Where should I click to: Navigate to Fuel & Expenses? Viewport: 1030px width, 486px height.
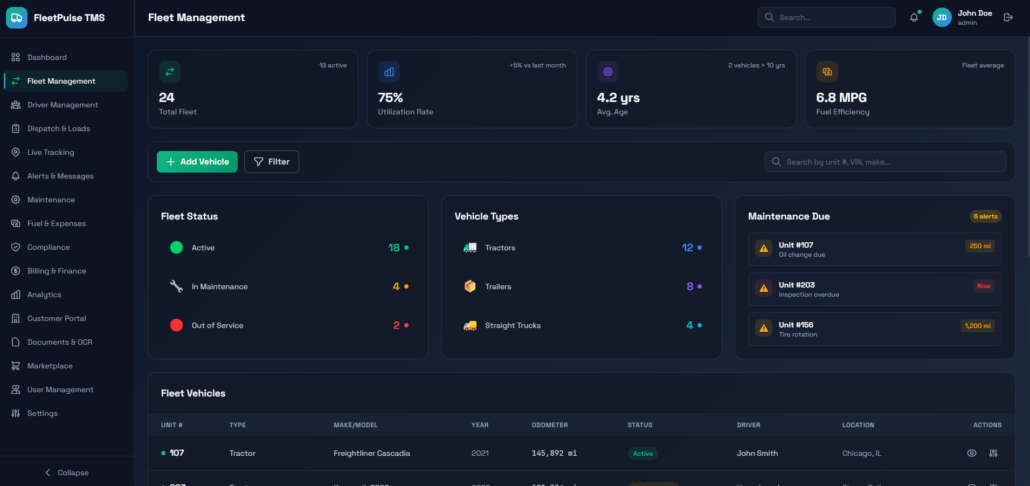pyautogui.click(x=56, y=223)
